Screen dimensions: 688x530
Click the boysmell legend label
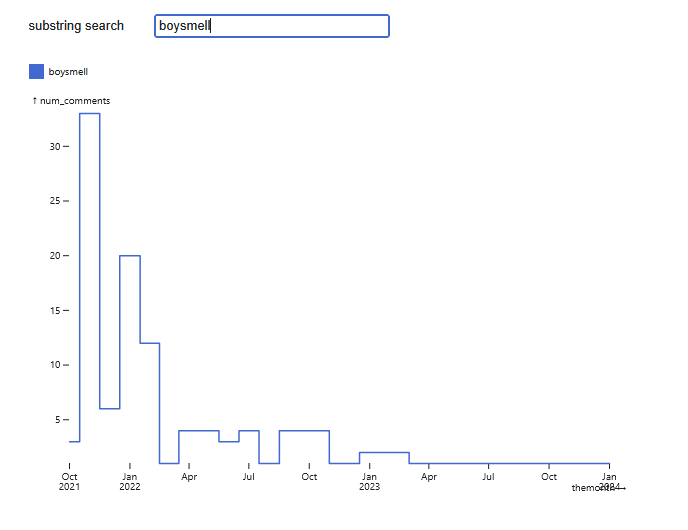click(68, 72)
